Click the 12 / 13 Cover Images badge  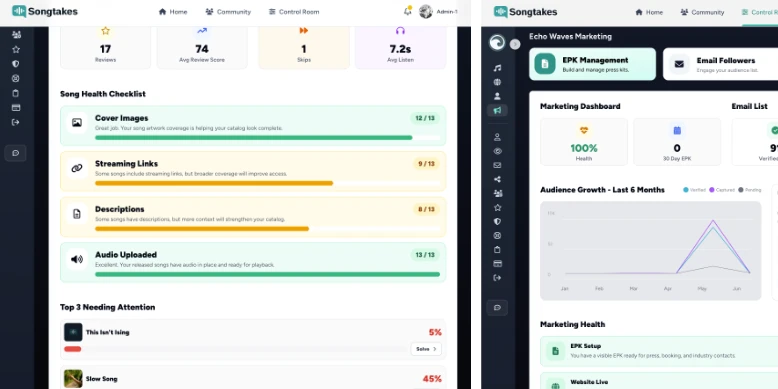pyautogui.click(x=425, y=118)
